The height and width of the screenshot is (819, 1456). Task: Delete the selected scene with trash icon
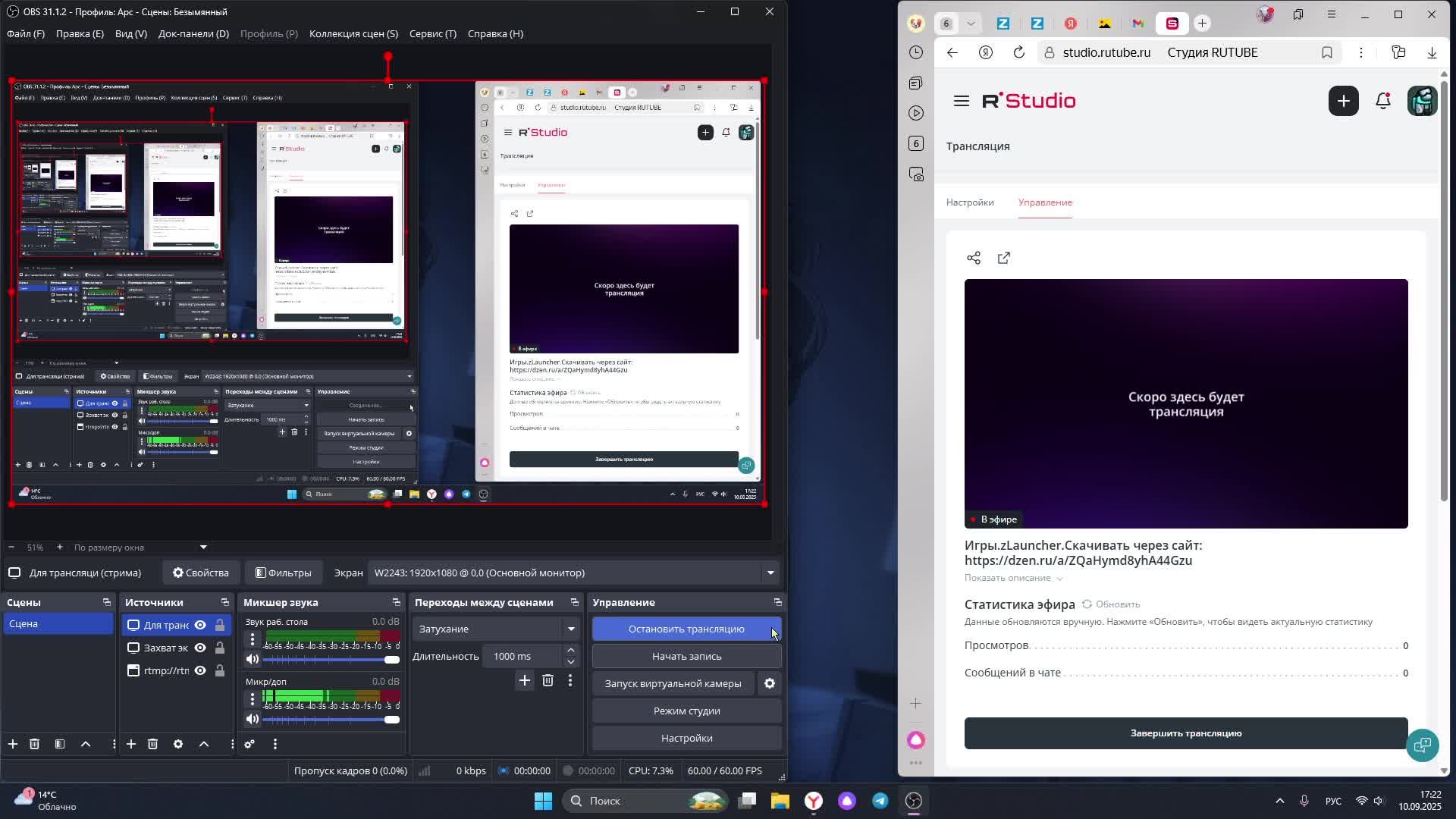[34, 744]
